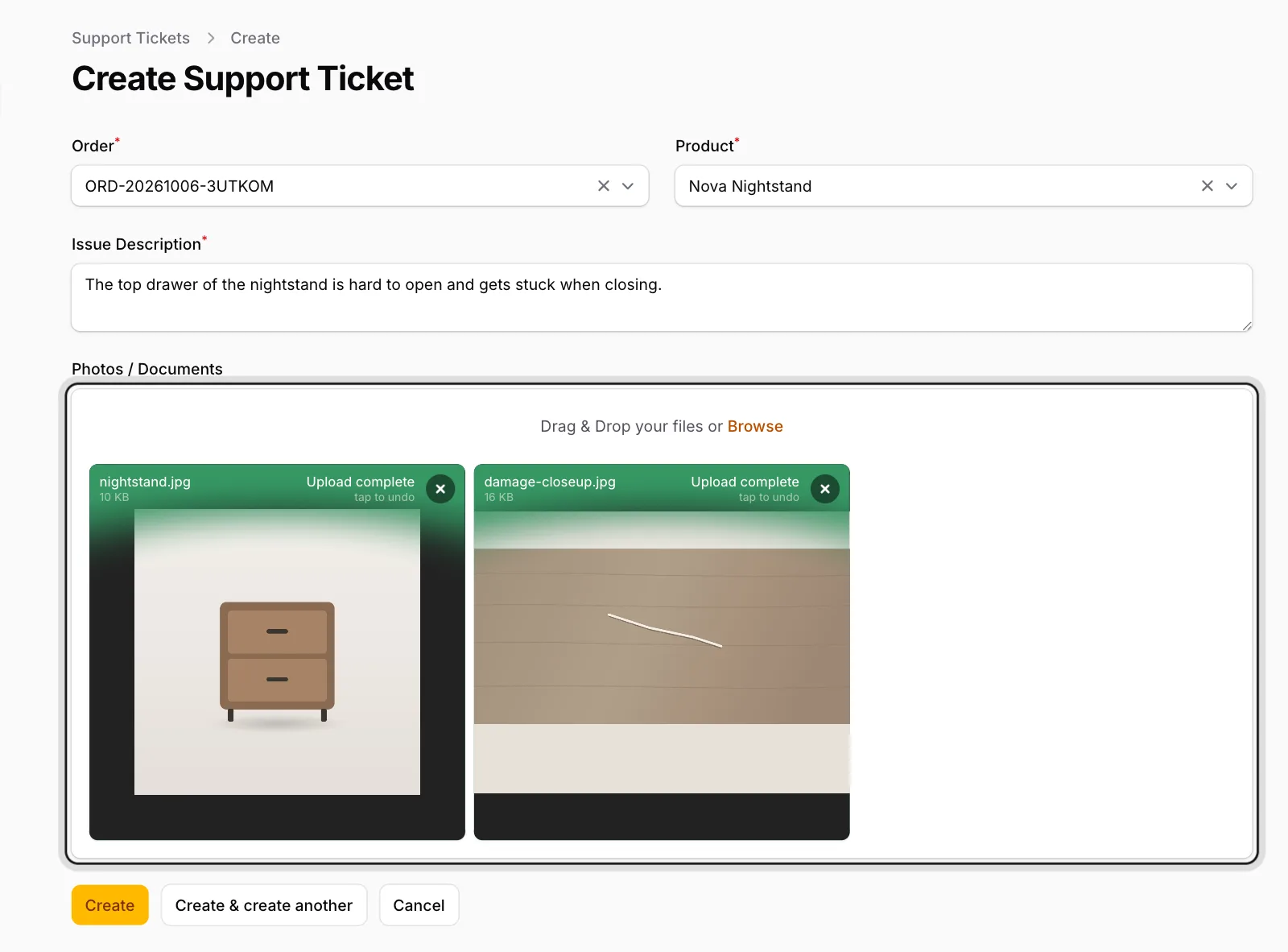The image size is (1288, 952).
Task: Remove the nightstand.jpg upload
Action: point(440,489)
